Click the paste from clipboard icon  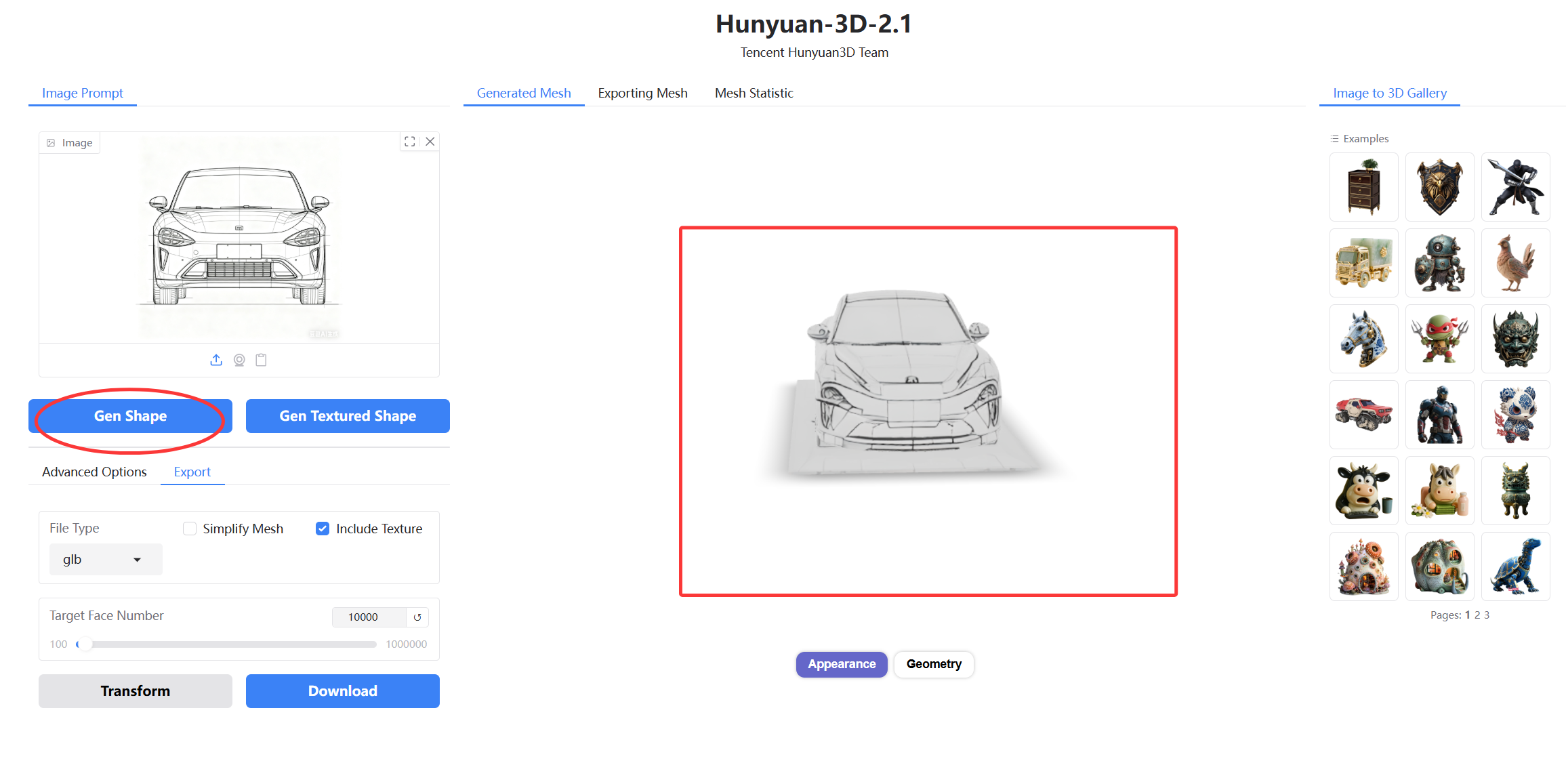click(x=261, y=360)
